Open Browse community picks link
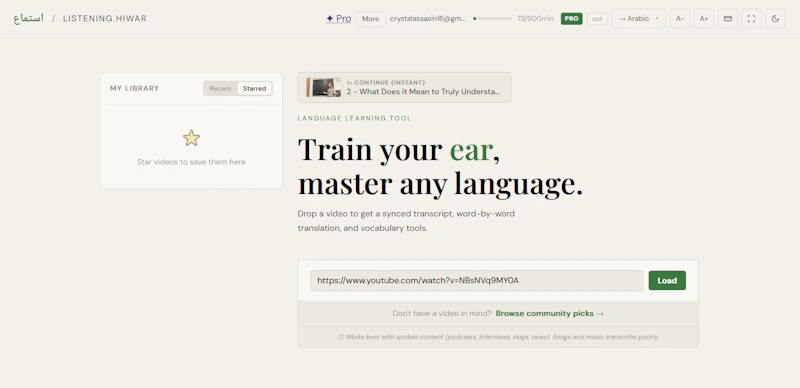Screen dimensions: 800x388 tap(549, 313)
